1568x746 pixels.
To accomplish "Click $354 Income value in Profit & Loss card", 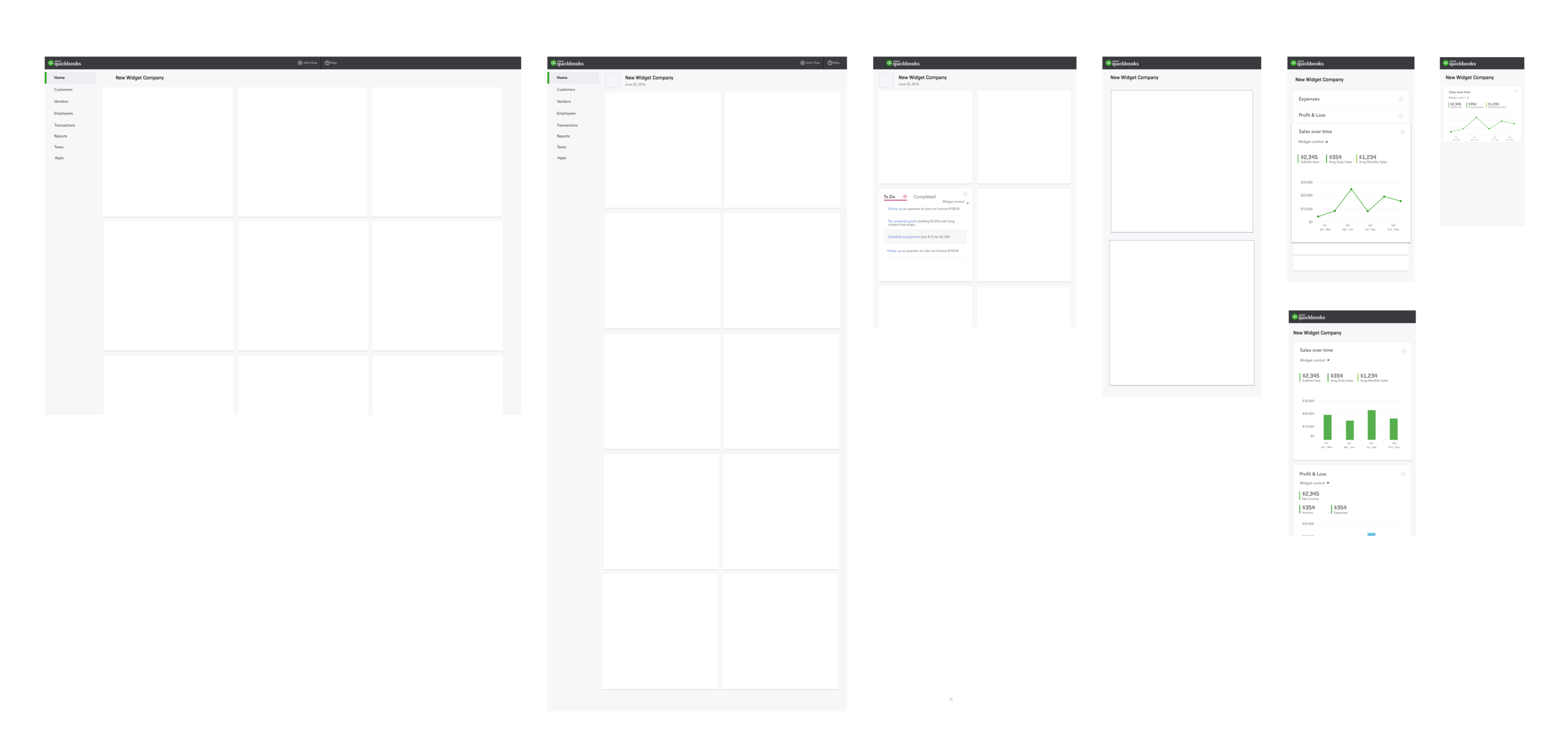I will 1308,508.
